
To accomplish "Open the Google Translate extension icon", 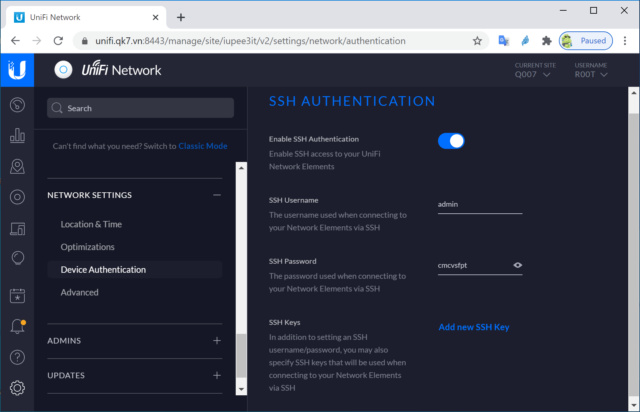I will click(x=504, y=41).
